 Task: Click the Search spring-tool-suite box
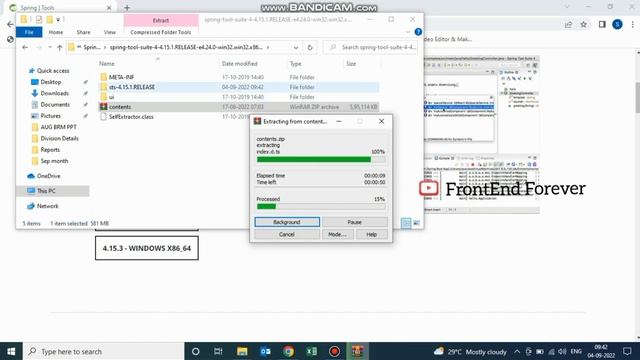371,47
